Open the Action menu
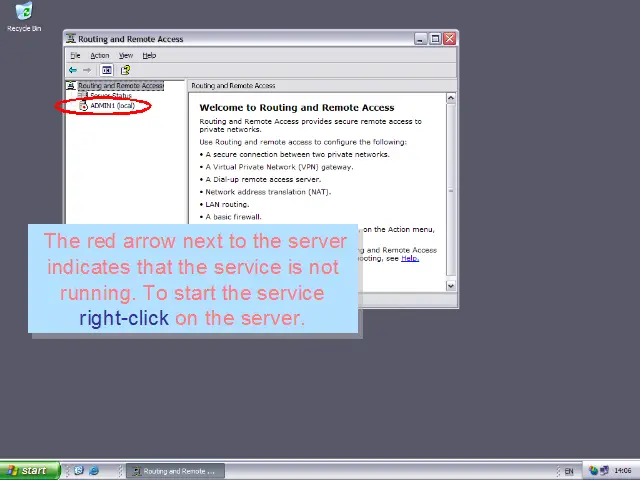Image resolution: width=640 pixels, height=480 pixels. pos(99,56)
